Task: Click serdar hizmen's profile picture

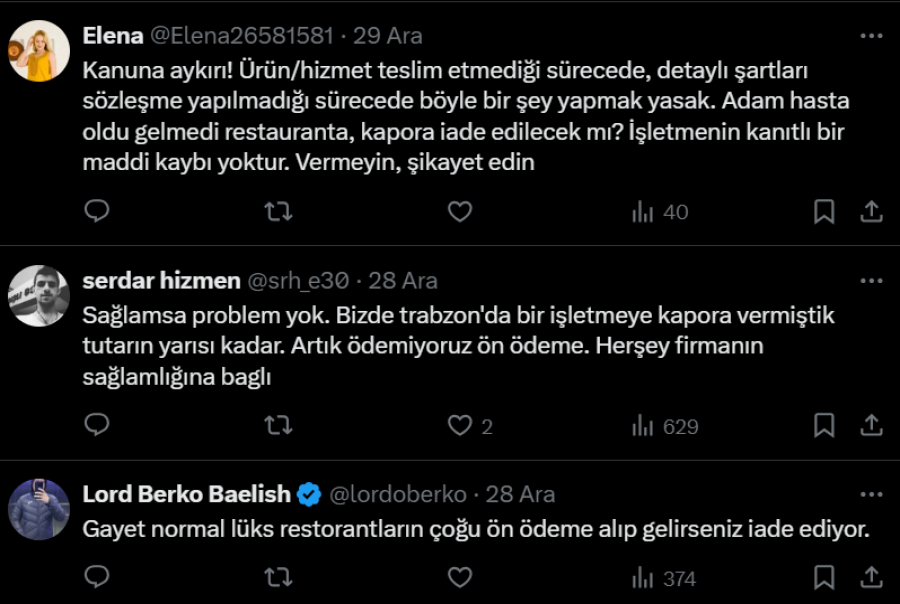Action: pos(39,295)
